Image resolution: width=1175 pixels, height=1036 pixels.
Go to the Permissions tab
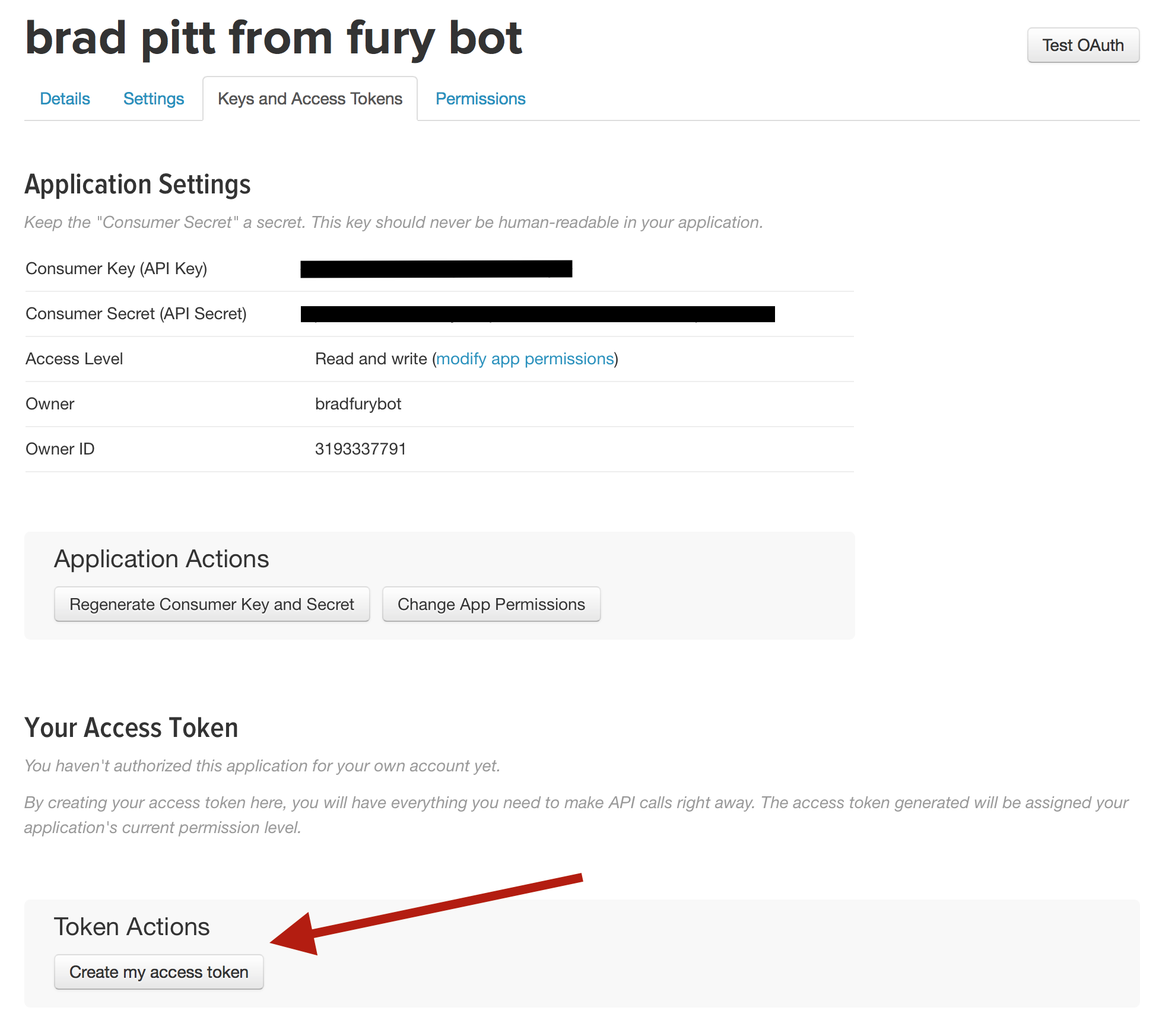tap(480, 98)
